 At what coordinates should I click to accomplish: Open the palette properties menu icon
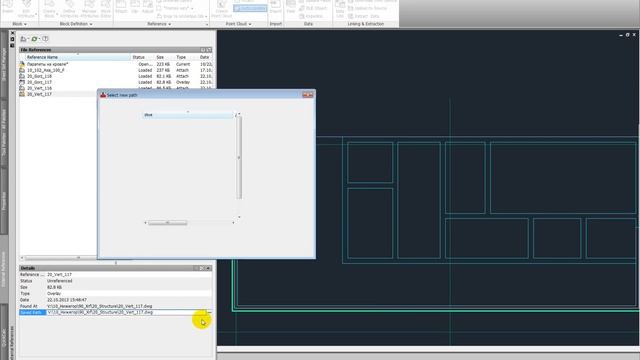13,45
